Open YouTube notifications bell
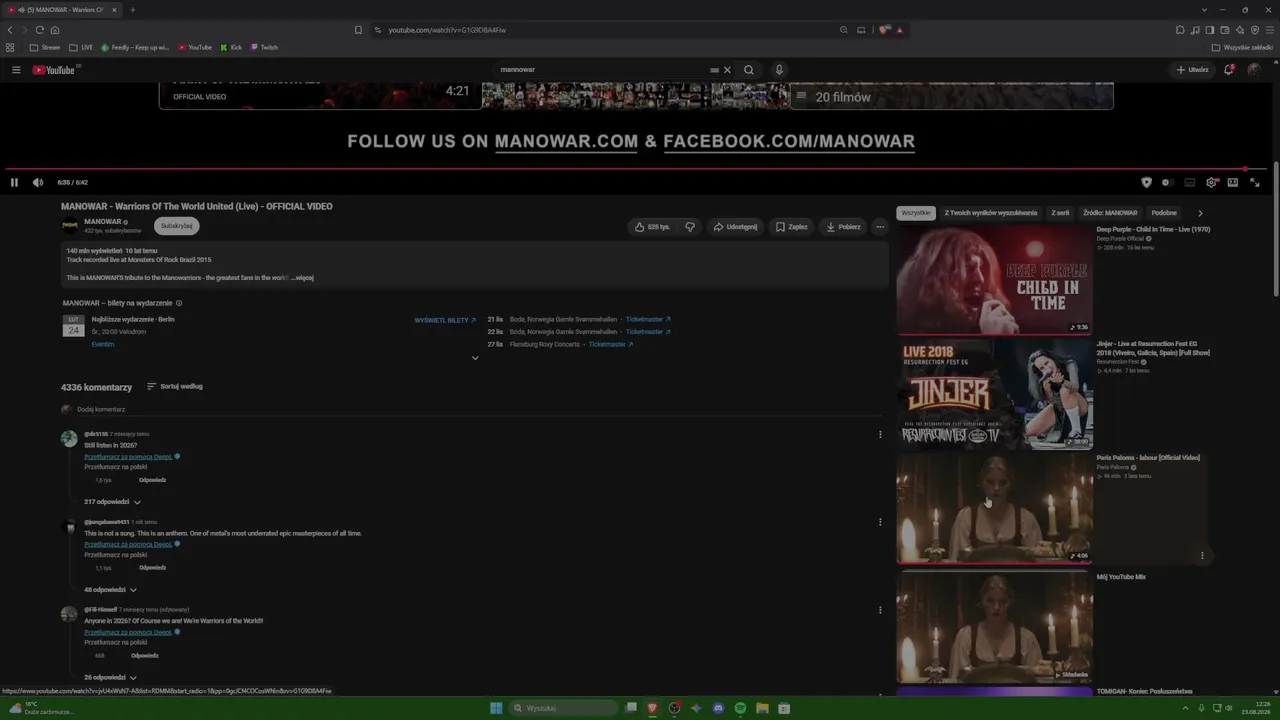1280x720 pixels. pyautogui.click(x=1229, y=70)
